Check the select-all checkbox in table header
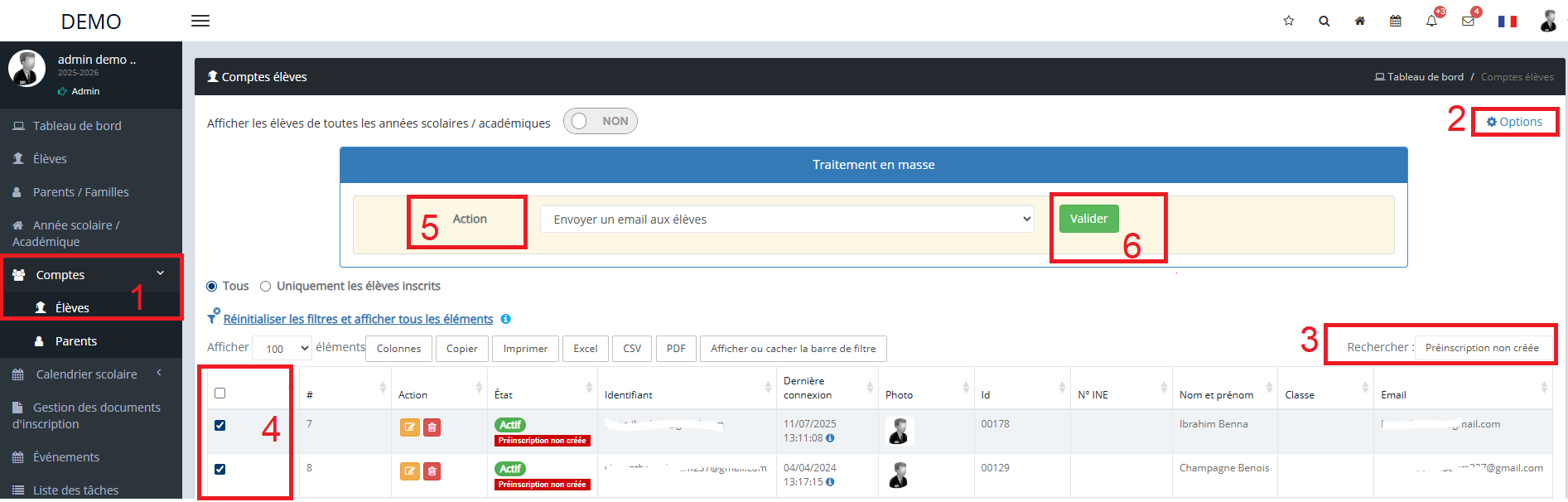 (x=220, y=393)
